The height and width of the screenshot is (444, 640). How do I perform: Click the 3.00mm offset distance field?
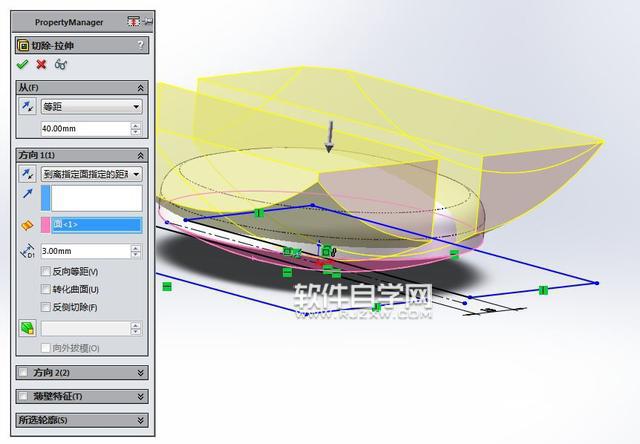(x=86, y=251)
